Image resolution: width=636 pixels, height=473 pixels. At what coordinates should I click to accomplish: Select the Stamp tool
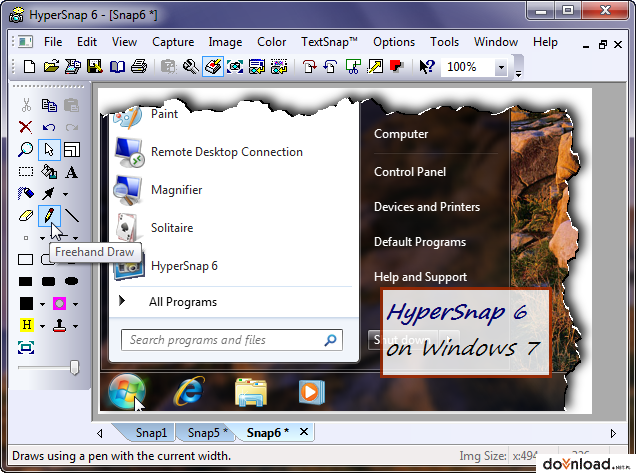click(60, 325)
